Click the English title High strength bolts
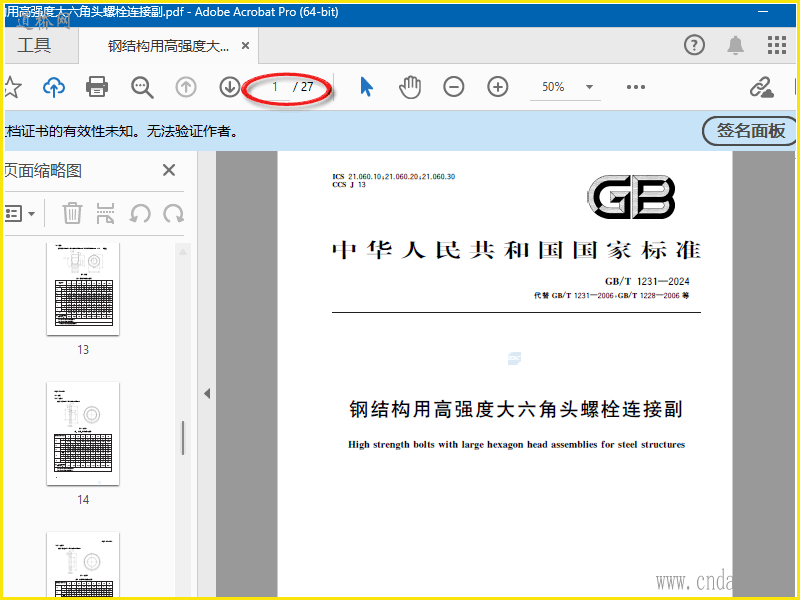This screenshot has height=600, width=800. [x=516, y=444]
